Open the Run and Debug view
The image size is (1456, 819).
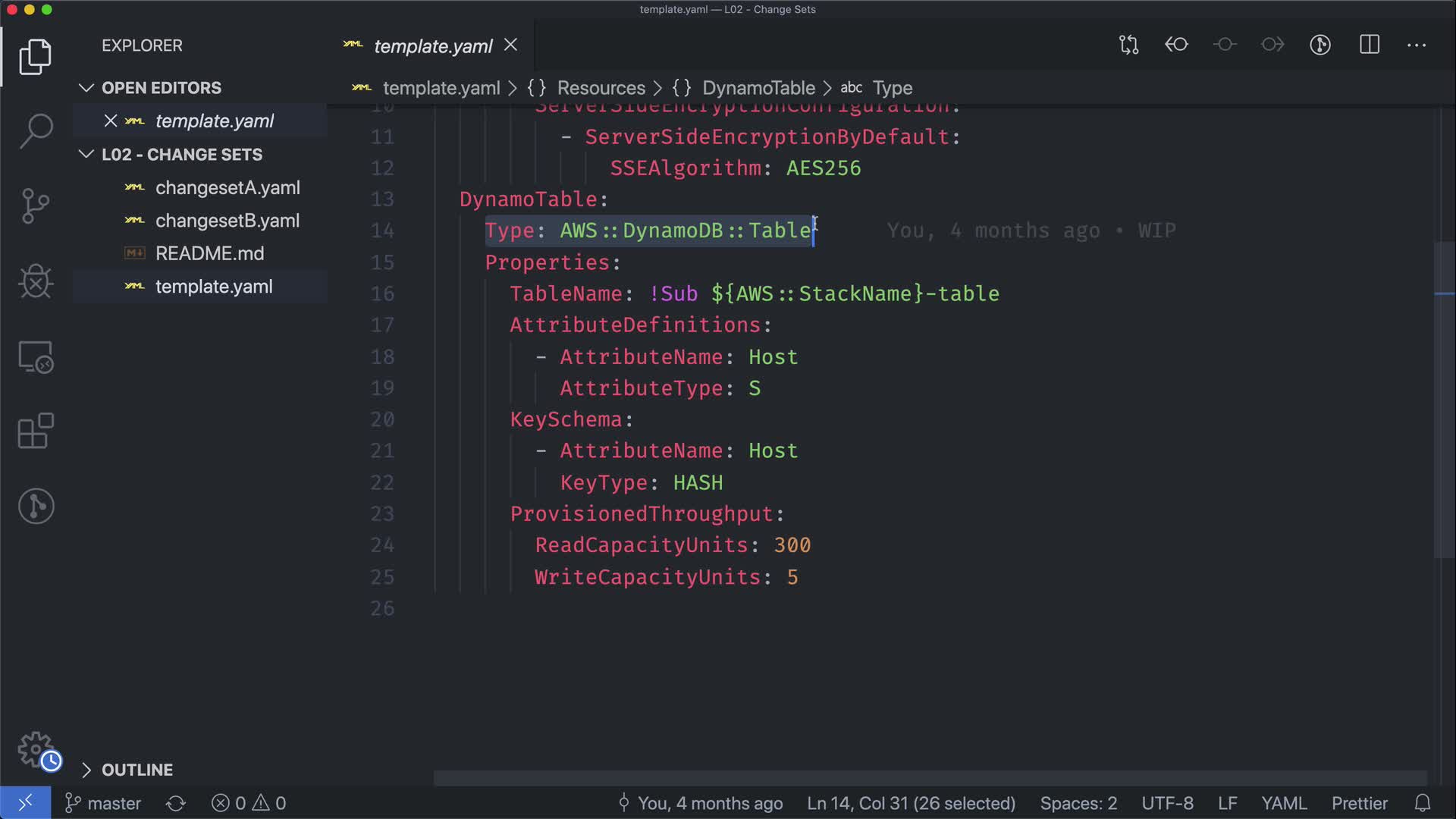pos(36,281)
